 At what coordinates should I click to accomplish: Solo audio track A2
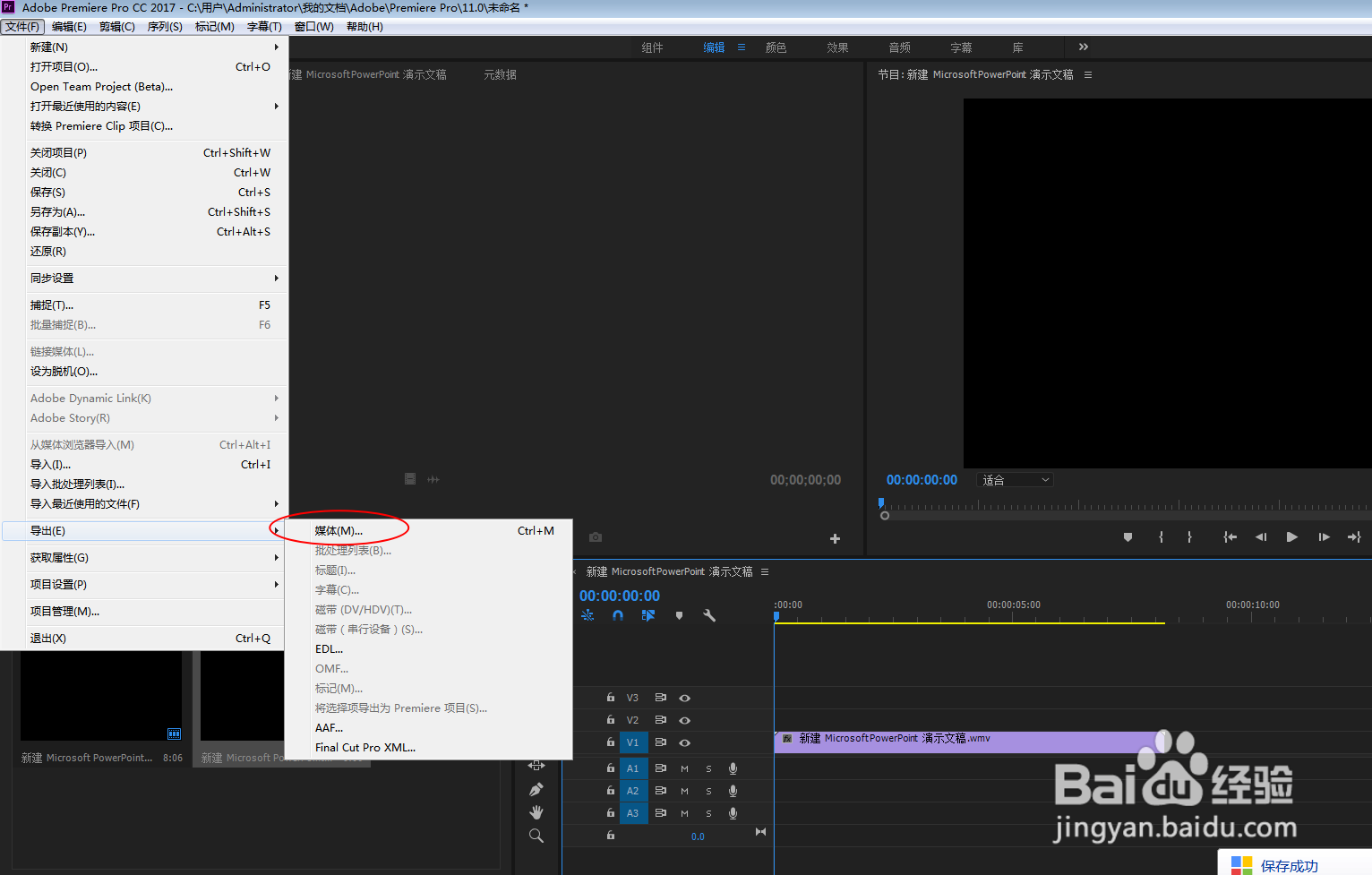coord(708,791)
